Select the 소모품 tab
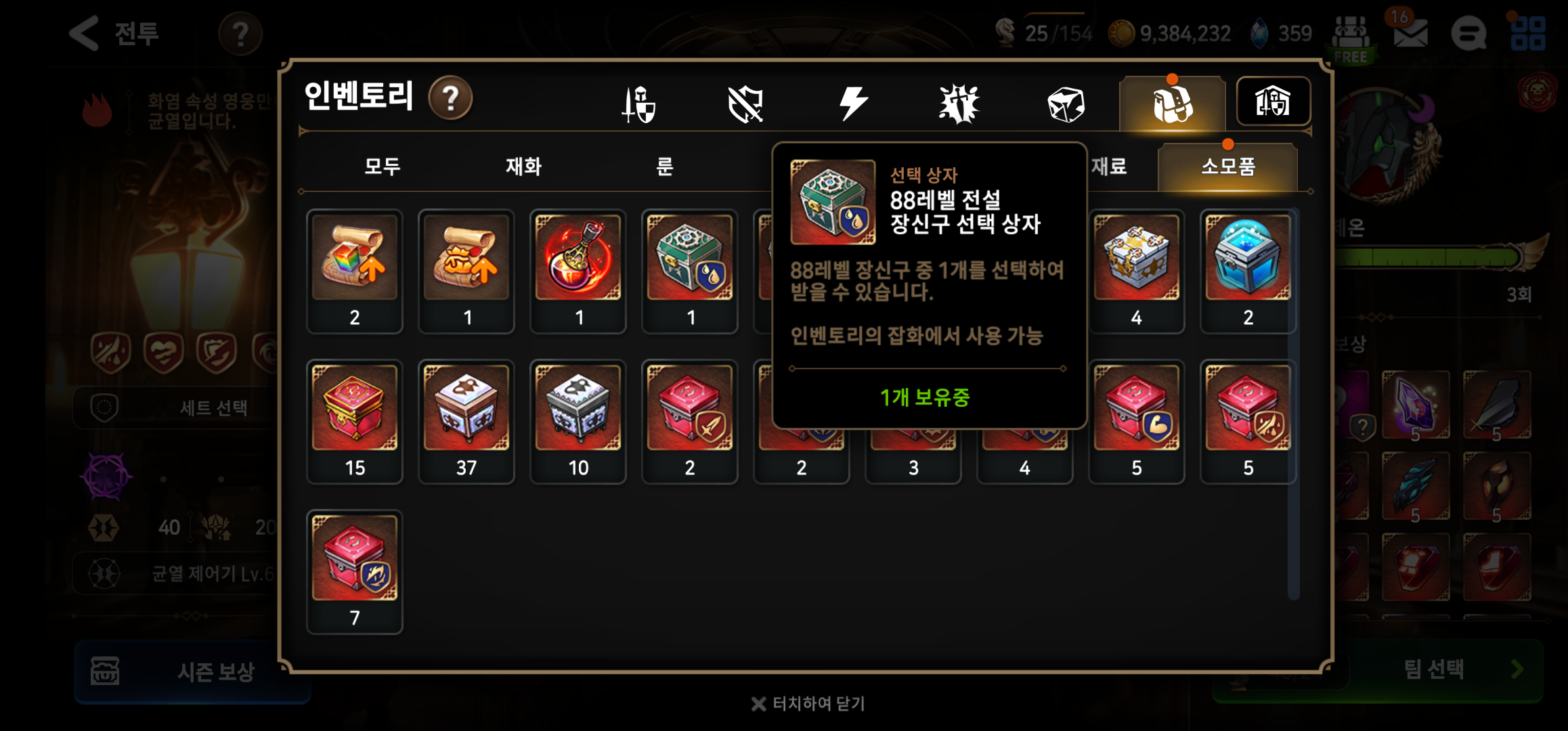This screenshot has height=731, width=1568. (x=1227, y=166)
